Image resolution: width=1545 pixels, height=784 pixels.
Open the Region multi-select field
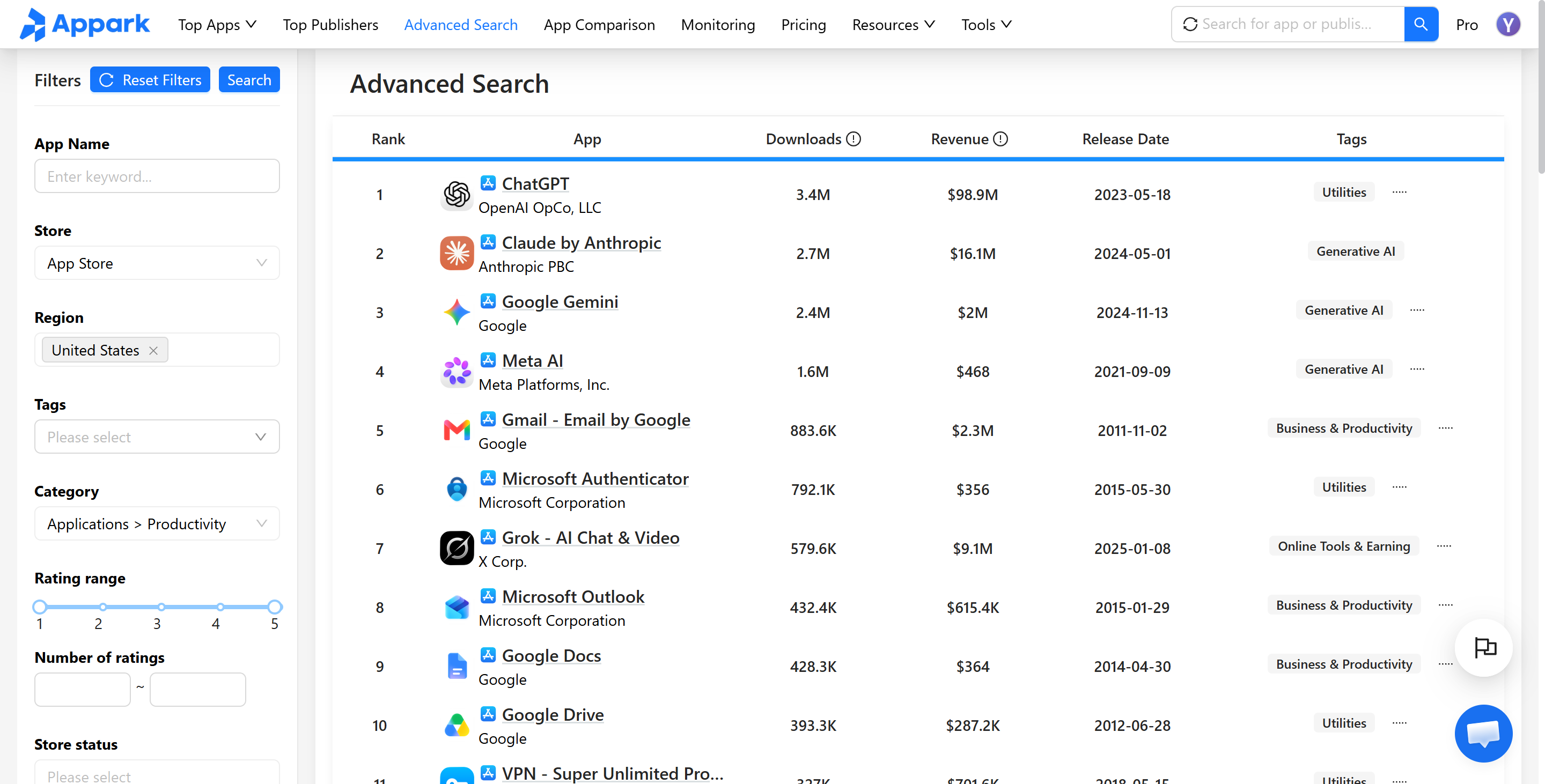tap(157, 350)
